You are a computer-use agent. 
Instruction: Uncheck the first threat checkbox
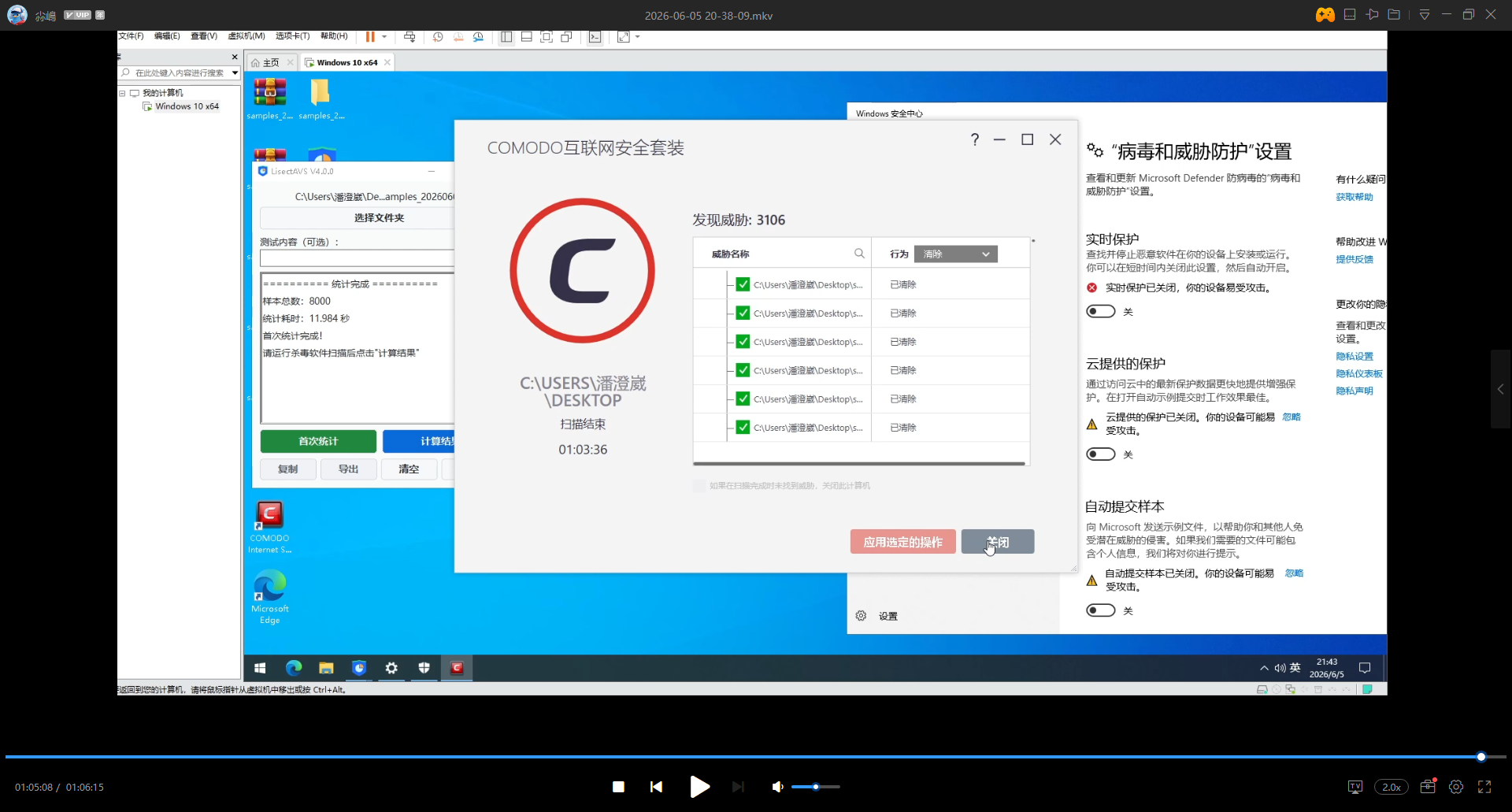pyautogui.click(x=743, y=284)
